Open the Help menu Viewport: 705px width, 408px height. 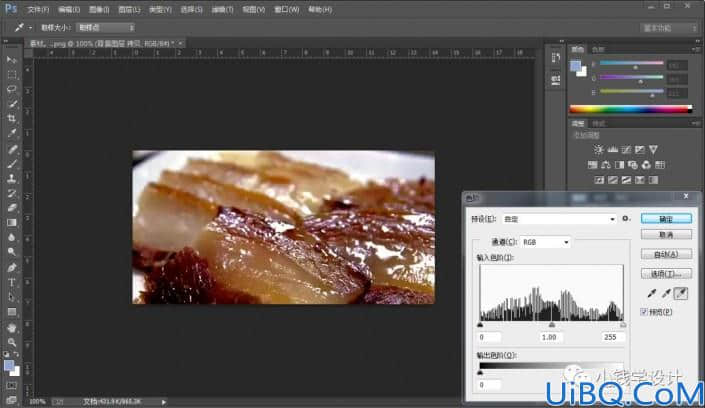[320, 9]
